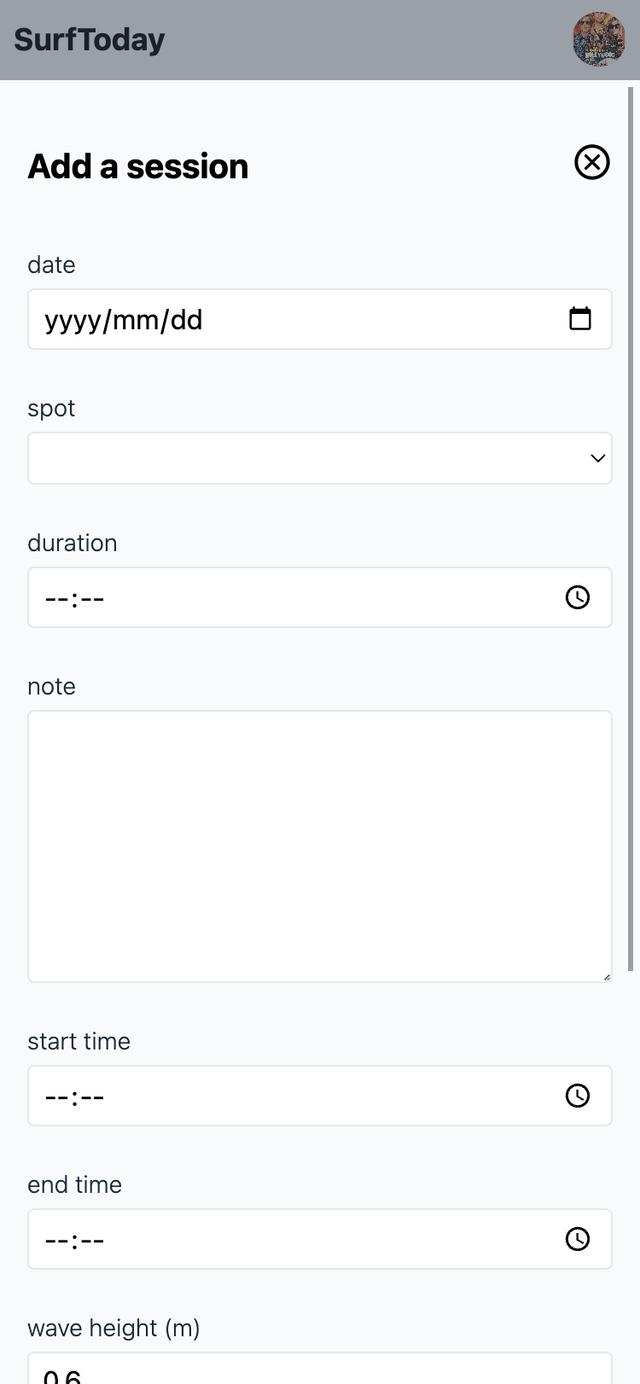640x1384 pixels.
Task: Click the clock icon in the start time field
Action: click(x=578, y=1095)
